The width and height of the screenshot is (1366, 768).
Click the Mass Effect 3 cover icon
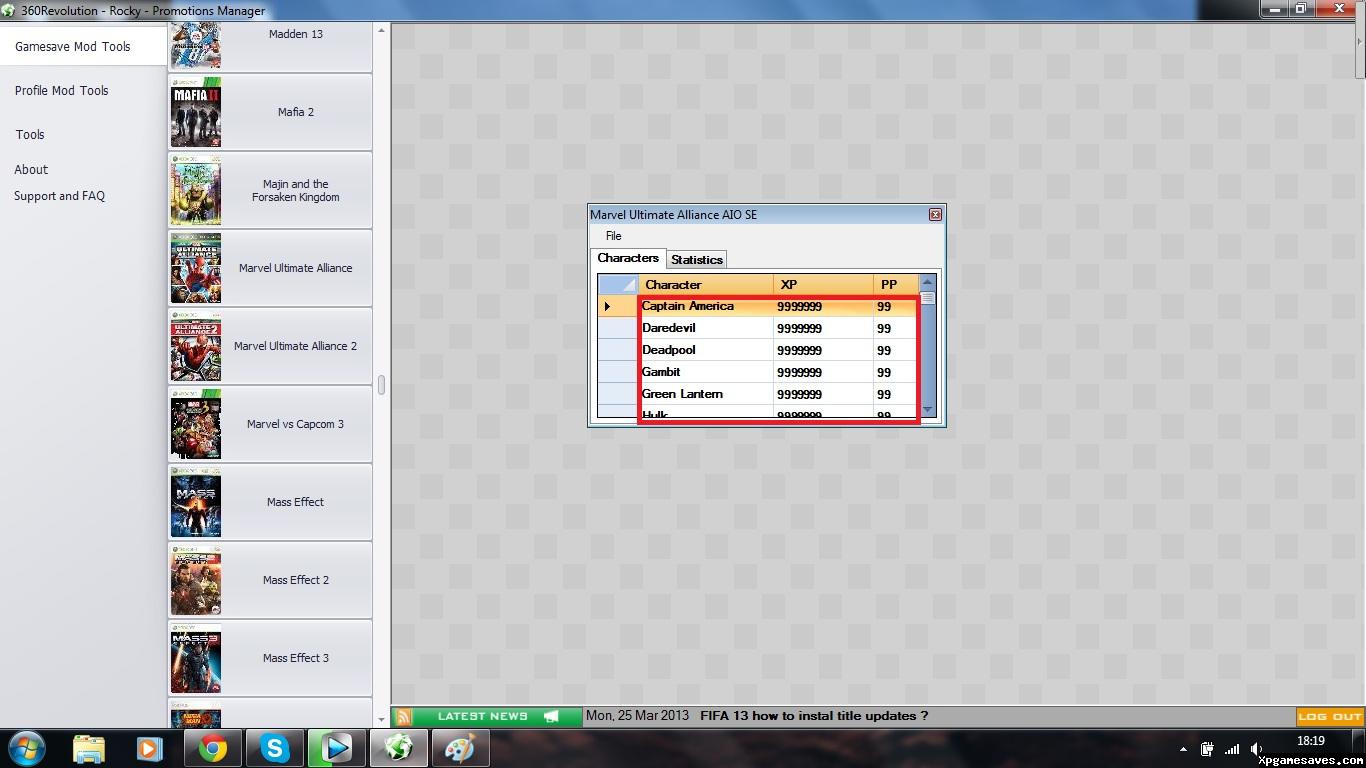[196, 658]
